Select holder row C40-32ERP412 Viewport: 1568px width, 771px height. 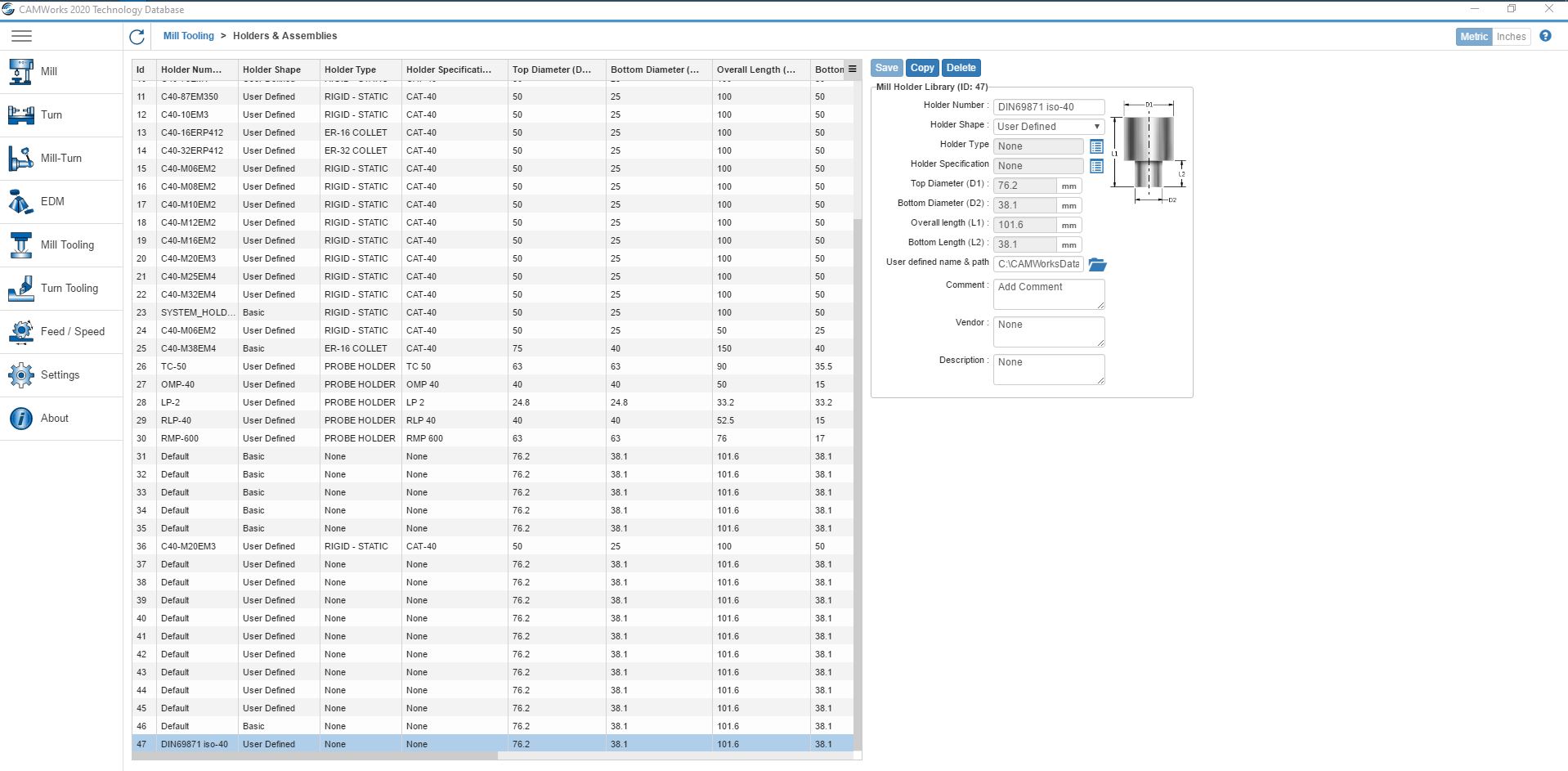pyautogui.click(x=492, y=150)
